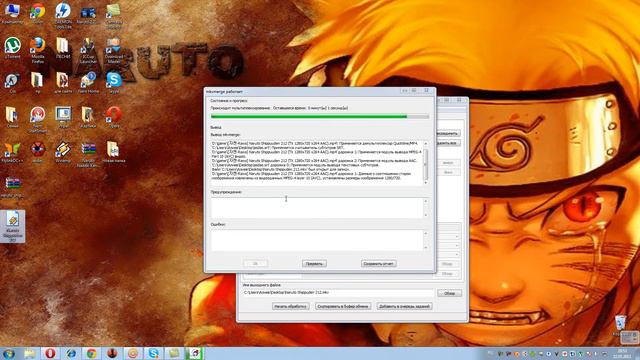Open the 'Новая папка' folder on desktop

tap(113, 152)
